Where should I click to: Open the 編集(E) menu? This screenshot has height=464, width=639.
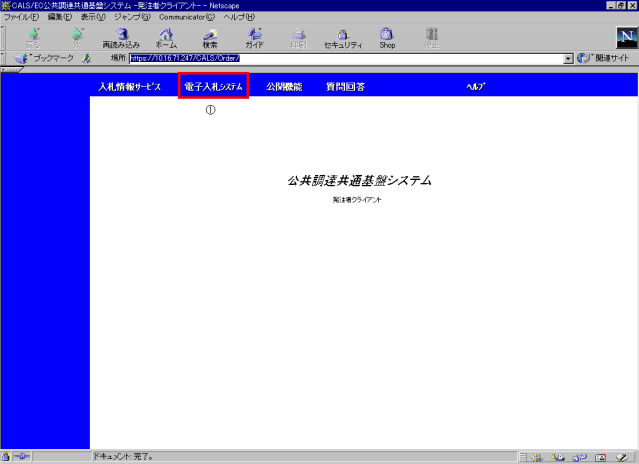pos(59,17)
